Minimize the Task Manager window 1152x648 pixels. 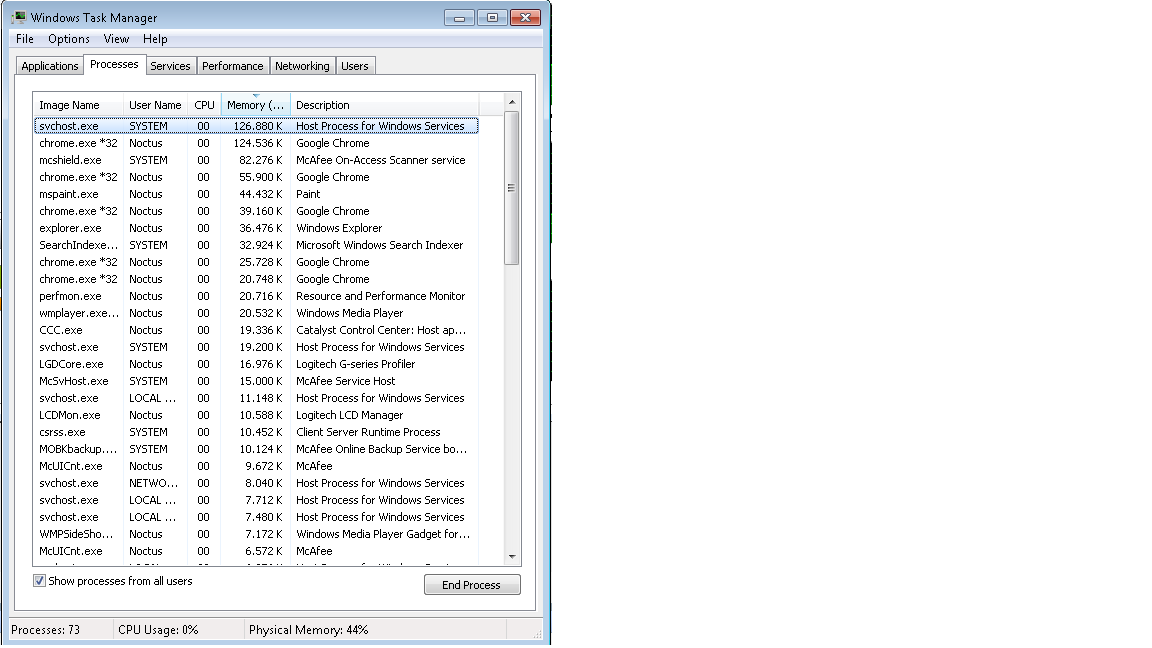tap(459, 18)
